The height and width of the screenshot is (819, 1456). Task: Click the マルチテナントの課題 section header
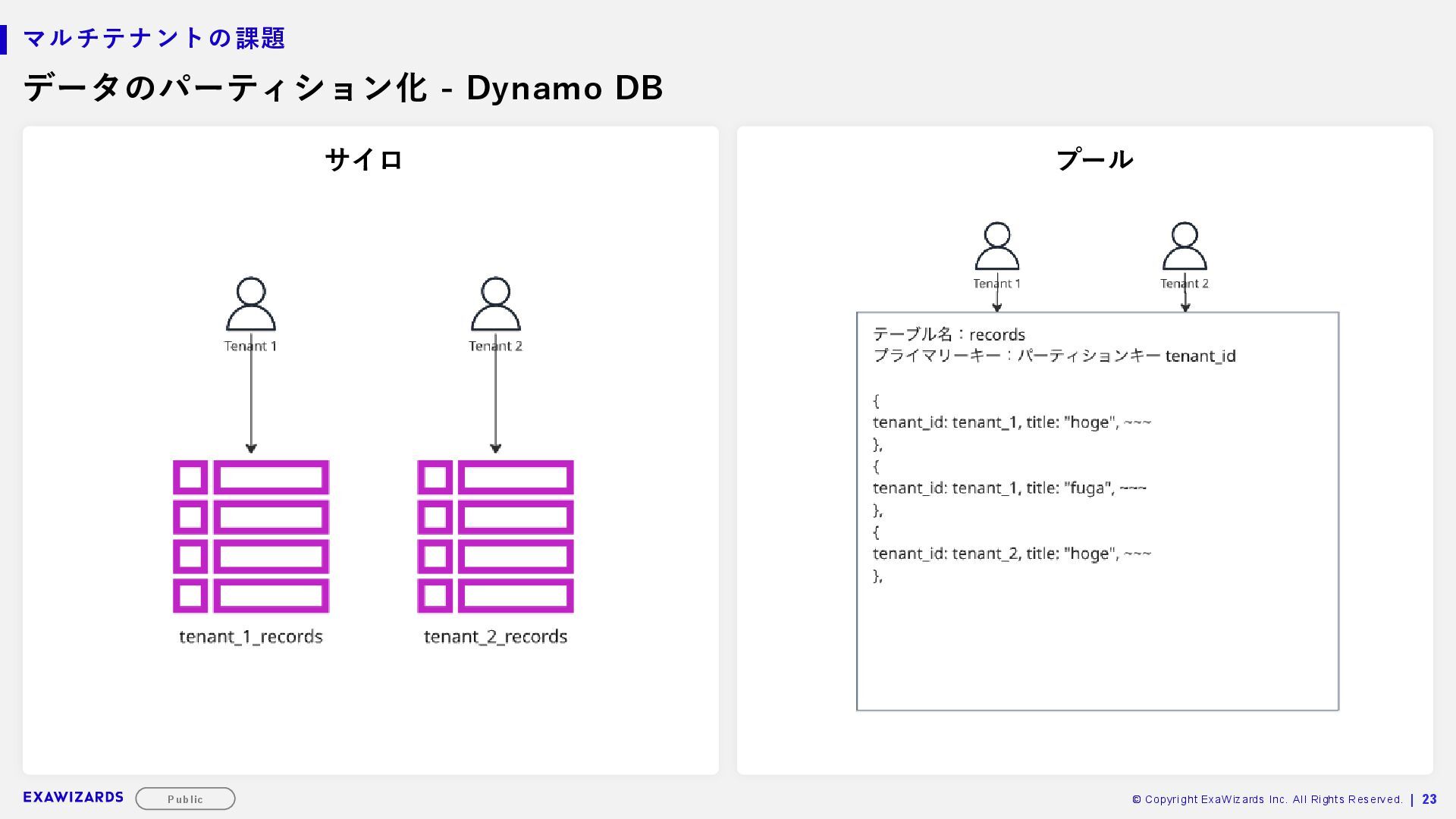154,38
